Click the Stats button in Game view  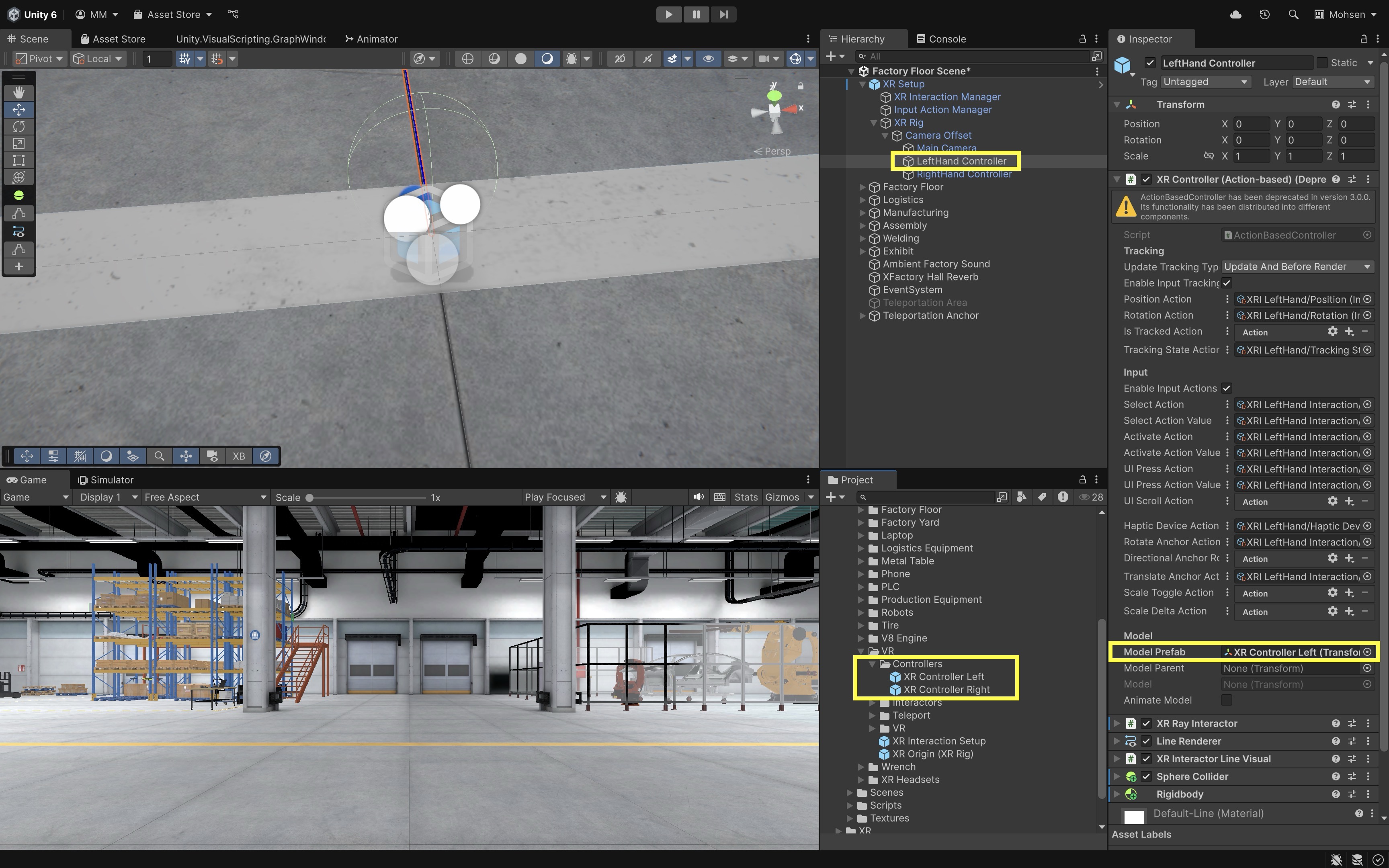pos(746,497)
